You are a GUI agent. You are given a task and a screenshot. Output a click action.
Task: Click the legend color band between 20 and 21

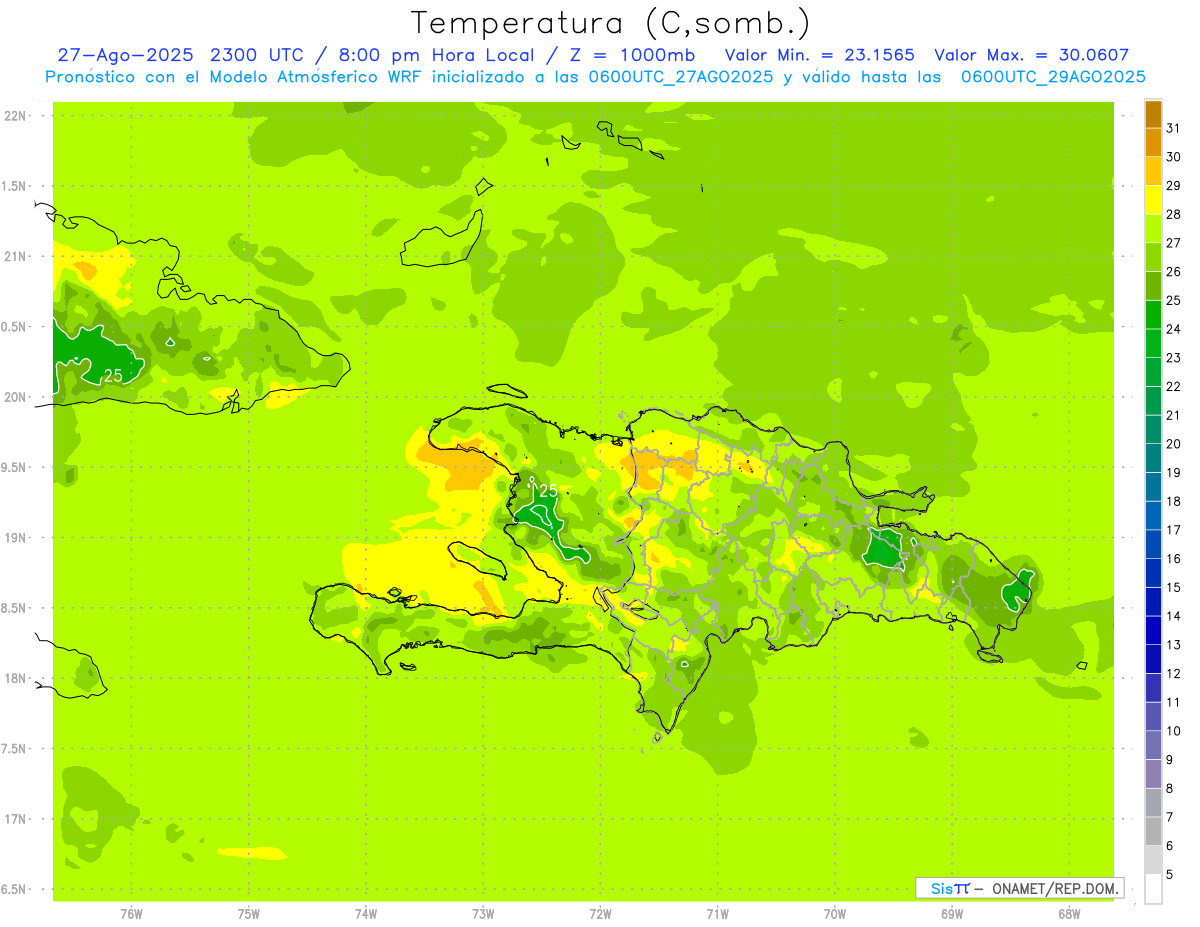click(1153, 429)
